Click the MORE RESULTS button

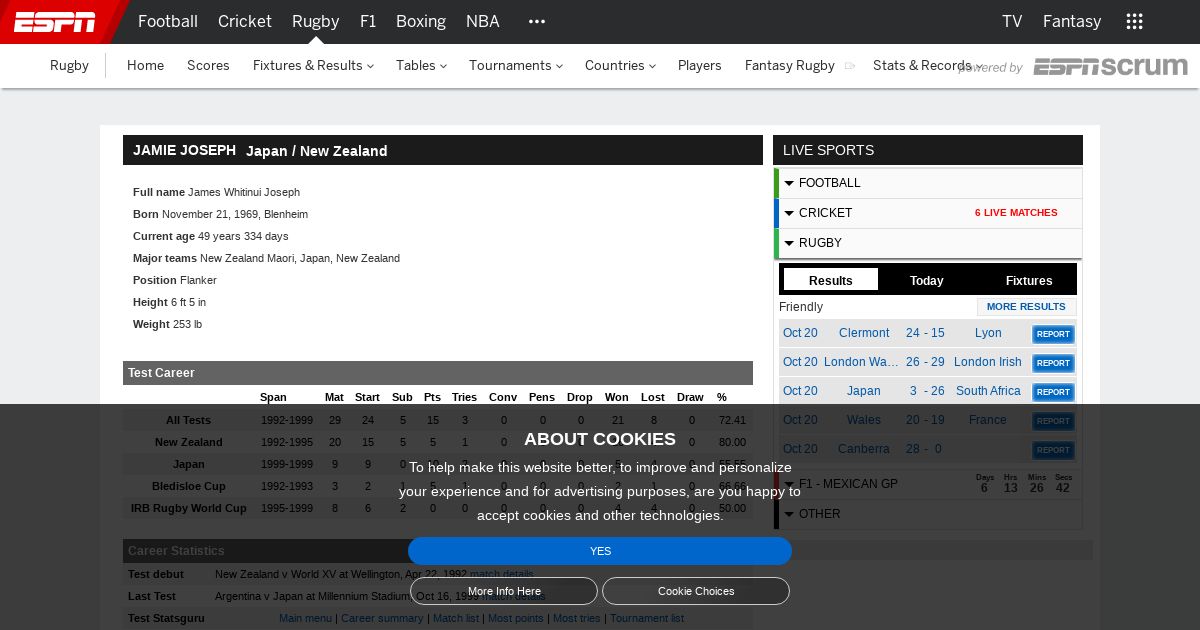[1026, 307]
